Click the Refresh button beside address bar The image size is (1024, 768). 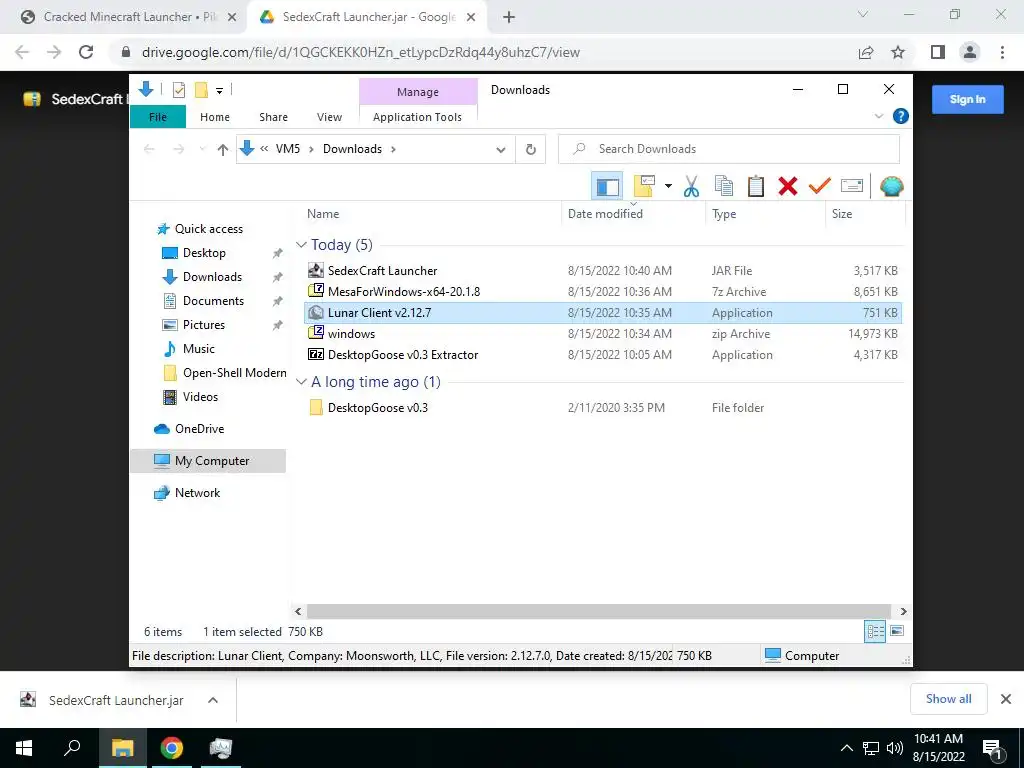(531, 150)
